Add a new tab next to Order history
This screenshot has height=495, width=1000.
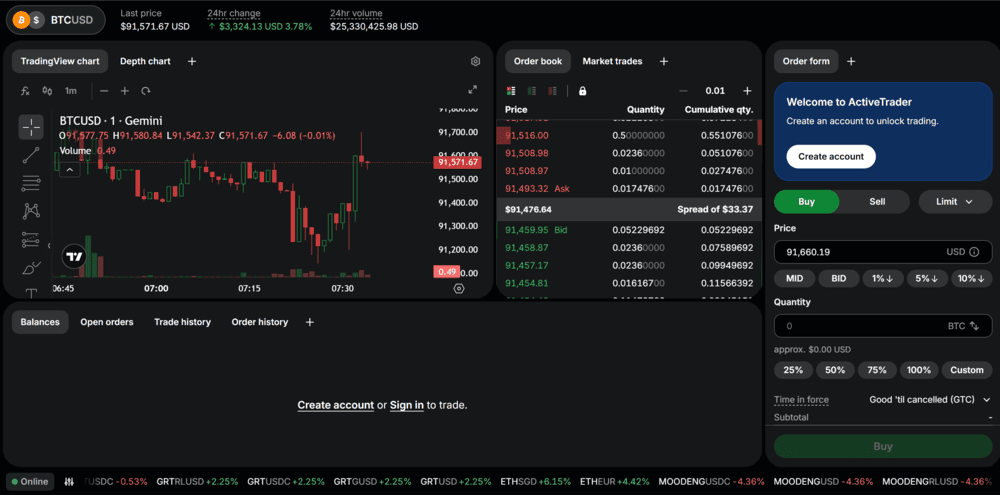point(310,322)
